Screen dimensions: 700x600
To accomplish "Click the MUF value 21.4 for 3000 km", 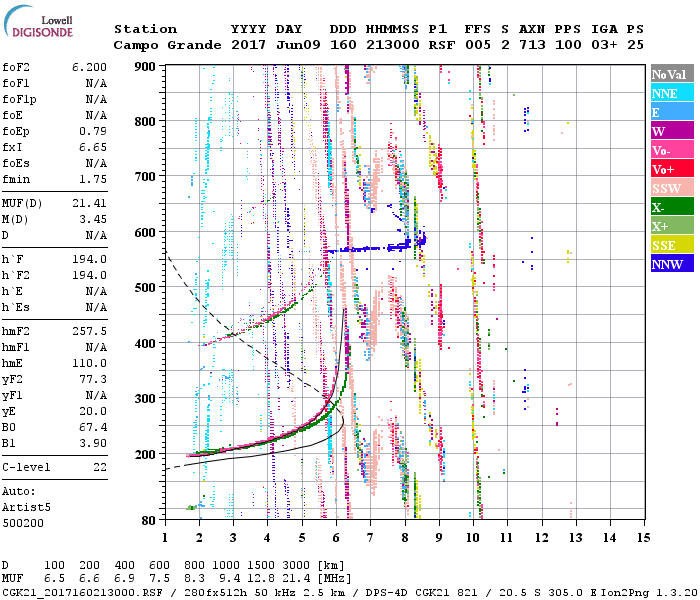I will (x=296, y=579).
